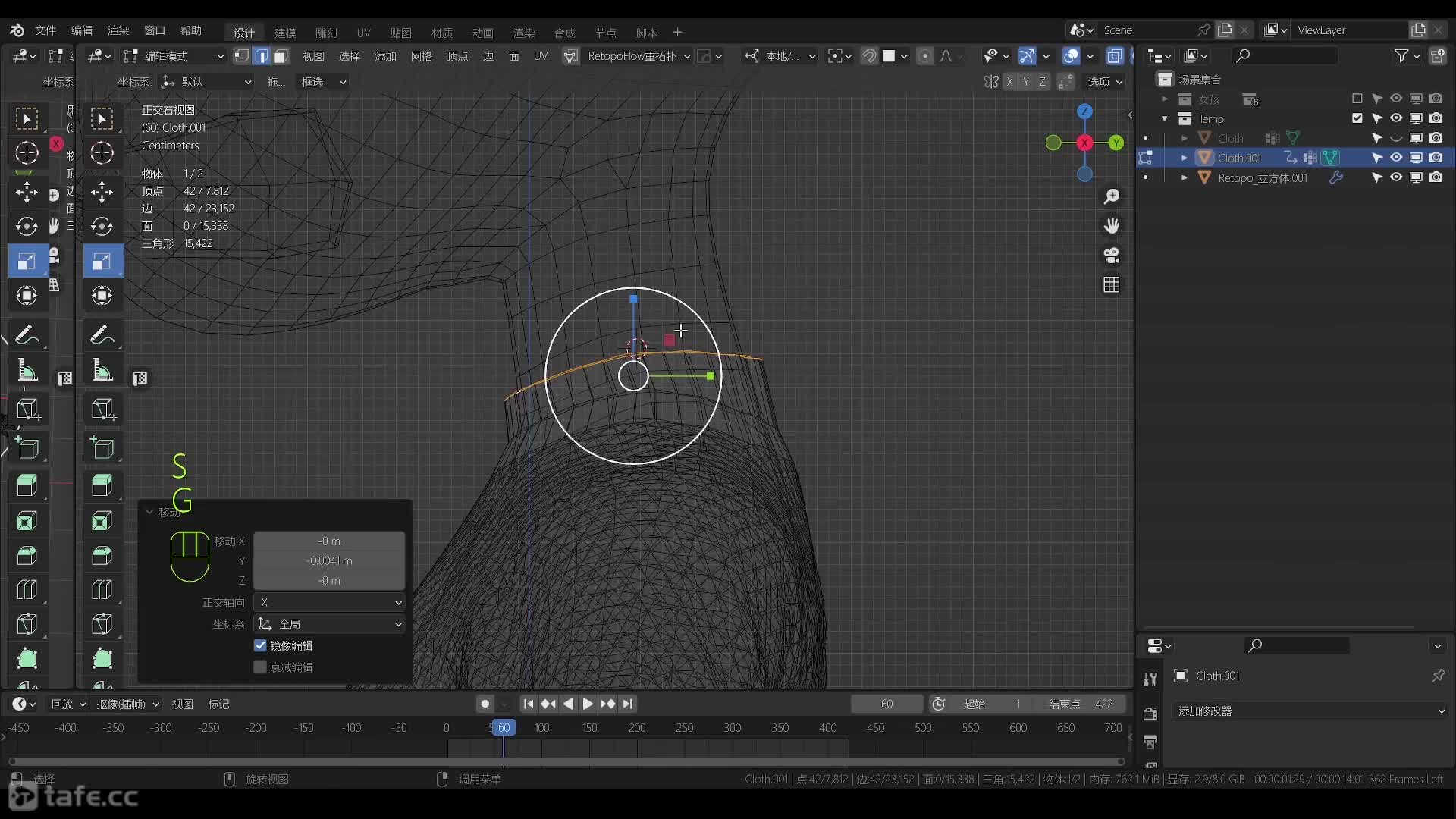The image size is (1456, 819).
Task: Click the Z axis on navigation gizmo
Action: [1084, 111]
